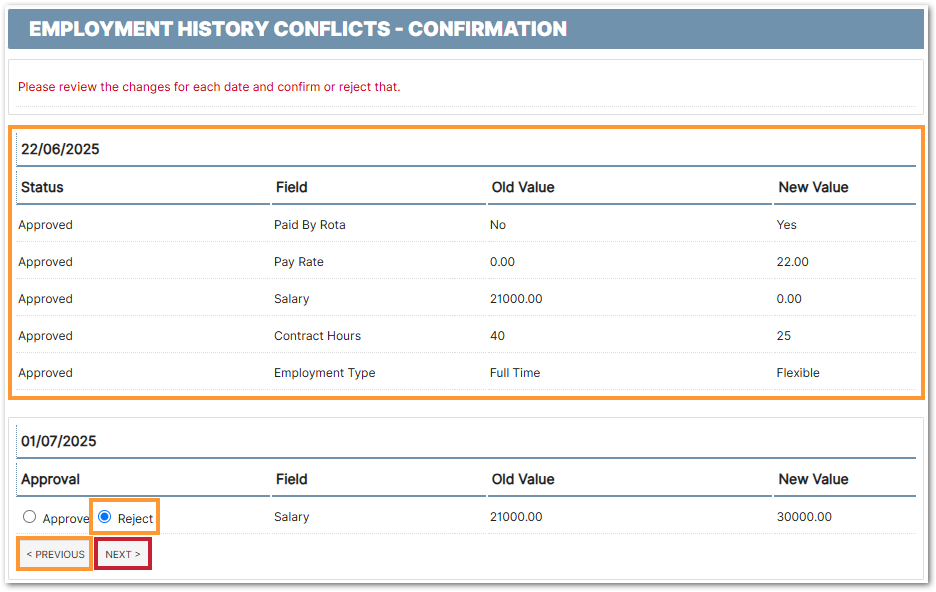Click the 22/06/2025 date heading
936x592 pixels.
60,149
